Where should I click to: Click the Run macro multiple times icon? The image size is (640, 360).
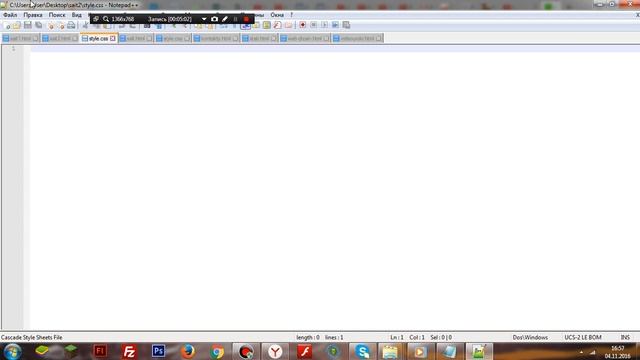coord(335,25)
